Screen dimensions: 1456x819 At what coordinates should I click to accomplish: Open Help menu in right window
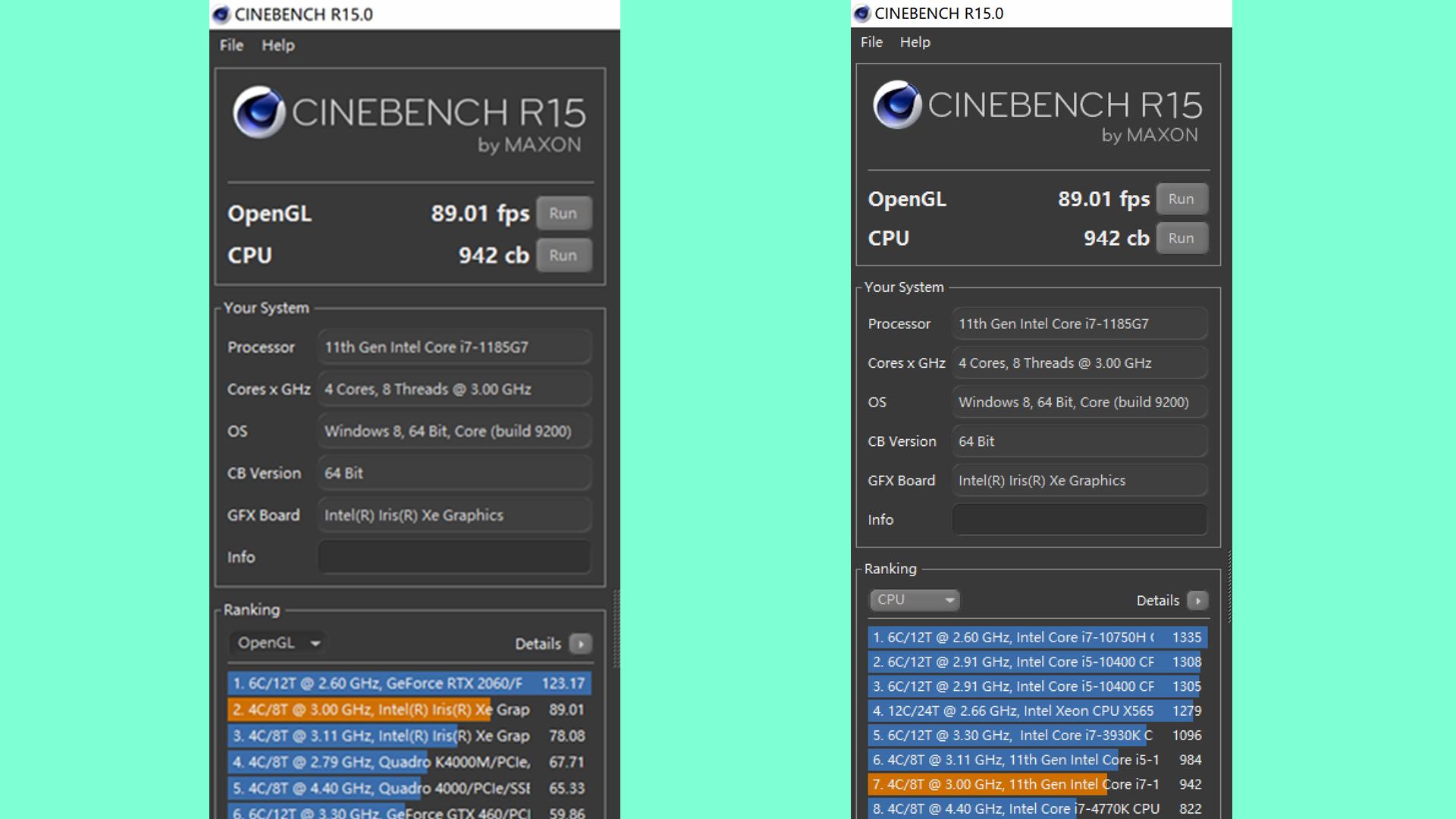[x=915, y=42]
